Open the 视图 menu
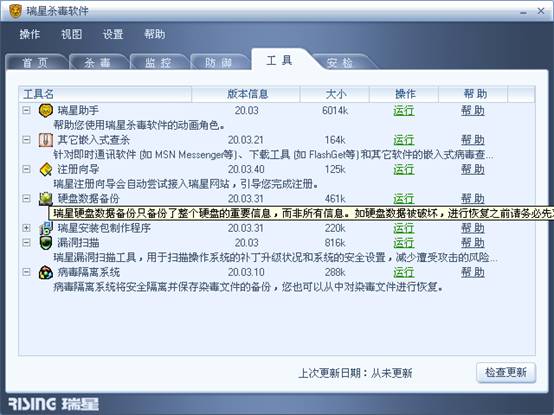 (x=71, y=34)
